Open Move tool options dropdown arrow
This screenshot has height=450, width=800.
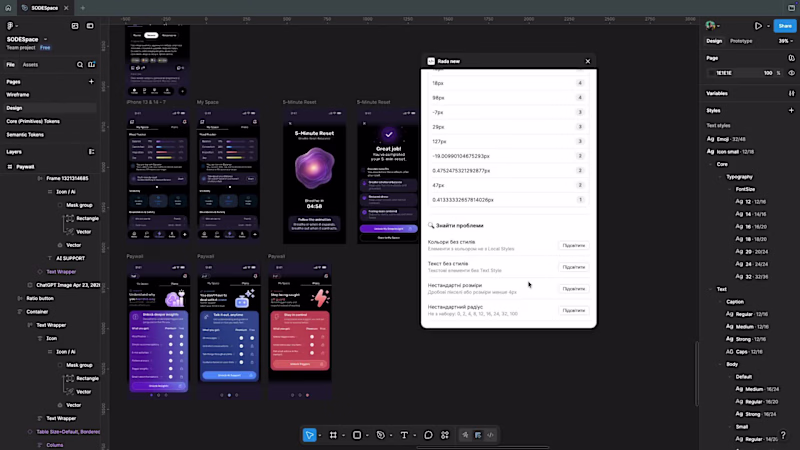pos(320,436)
